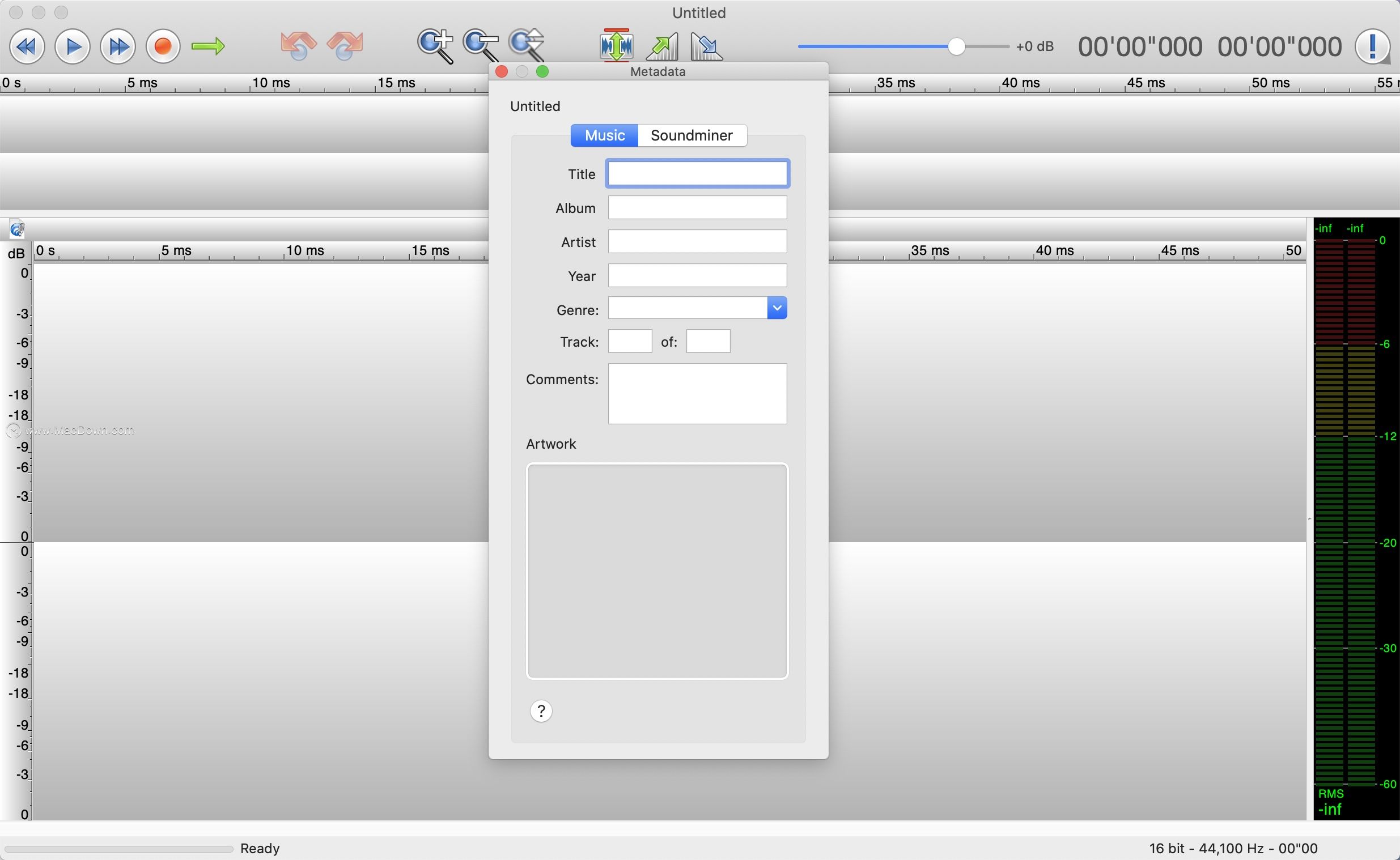The width and height of the screenshot is (1400, 860).
Task: Click the progress bar in status bar
Action: (x=119, y=849)
